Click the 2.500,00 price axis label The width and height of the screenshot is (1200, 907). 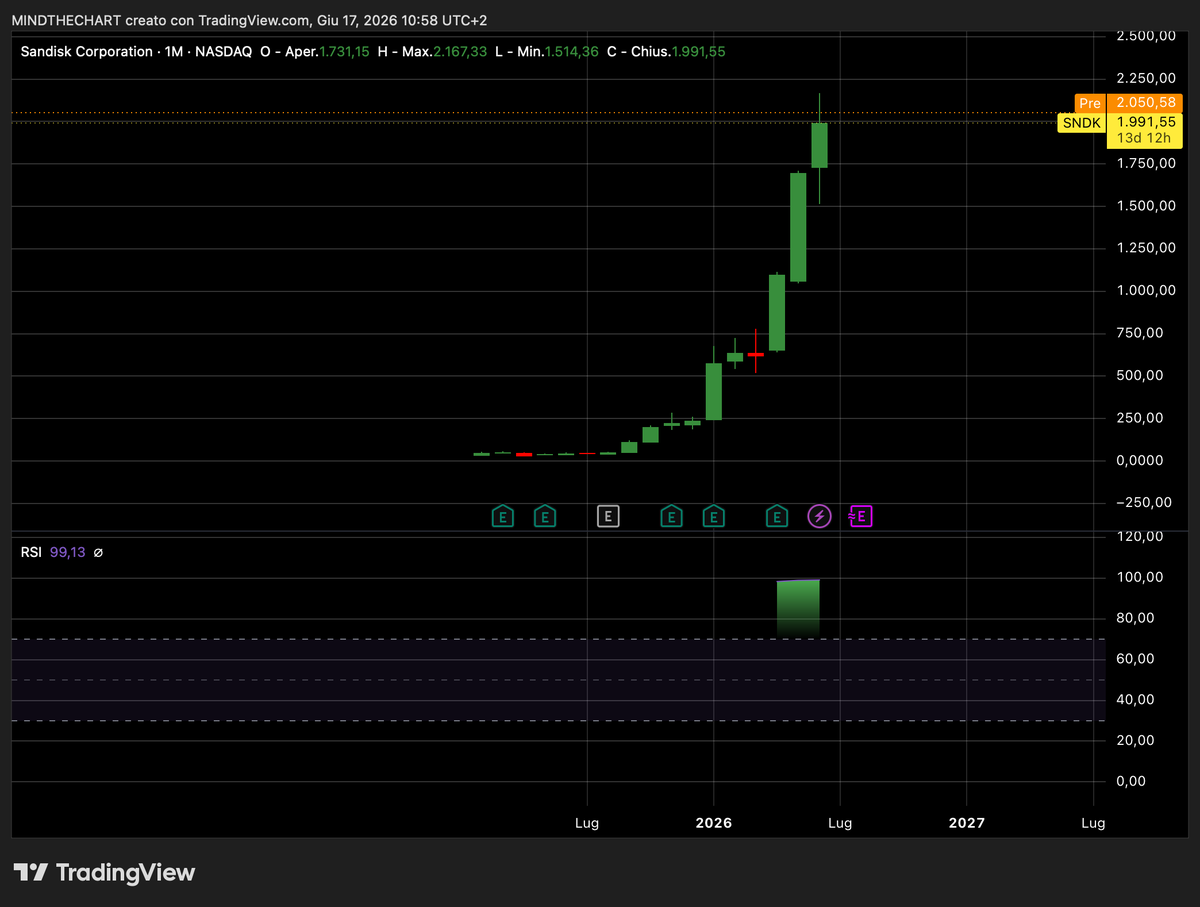(1146, 36)
